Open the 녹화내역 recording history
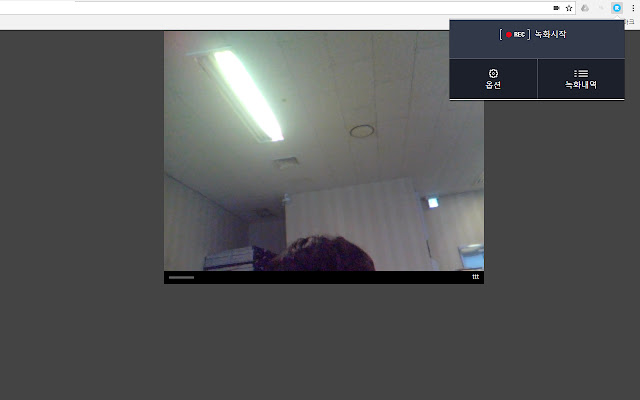The image size is (640, 400). (581, 85)
